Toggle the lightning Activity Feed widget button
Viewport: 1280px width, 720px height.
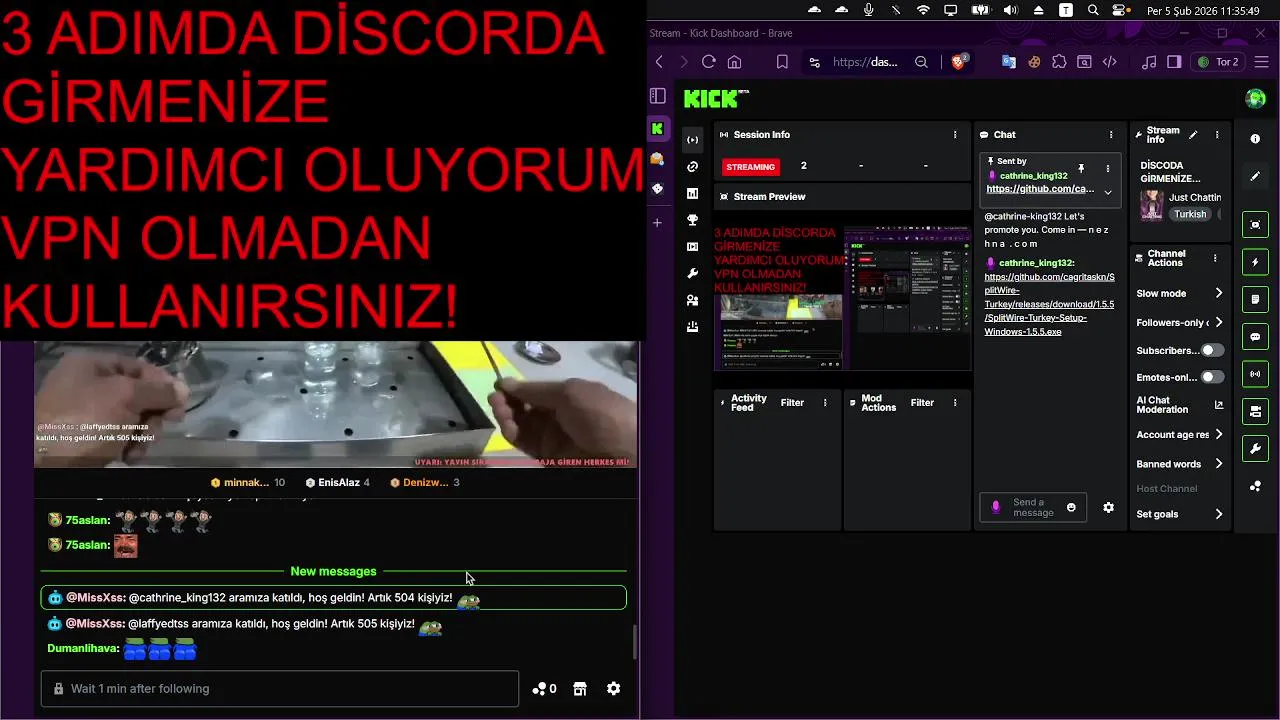click(1255, 262)
